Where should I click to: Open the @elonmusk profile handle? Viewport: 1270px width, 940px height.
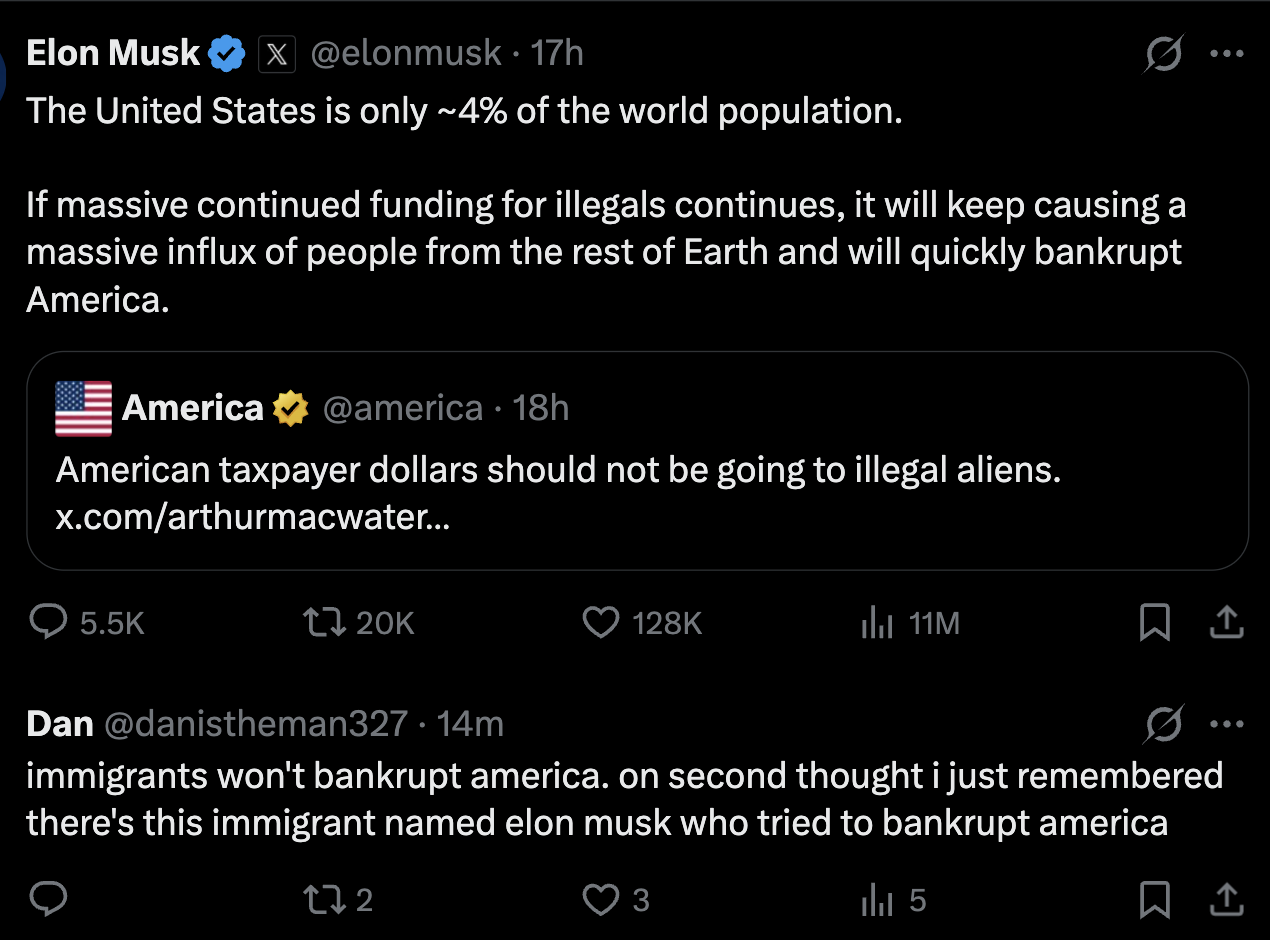click(406, 54)
